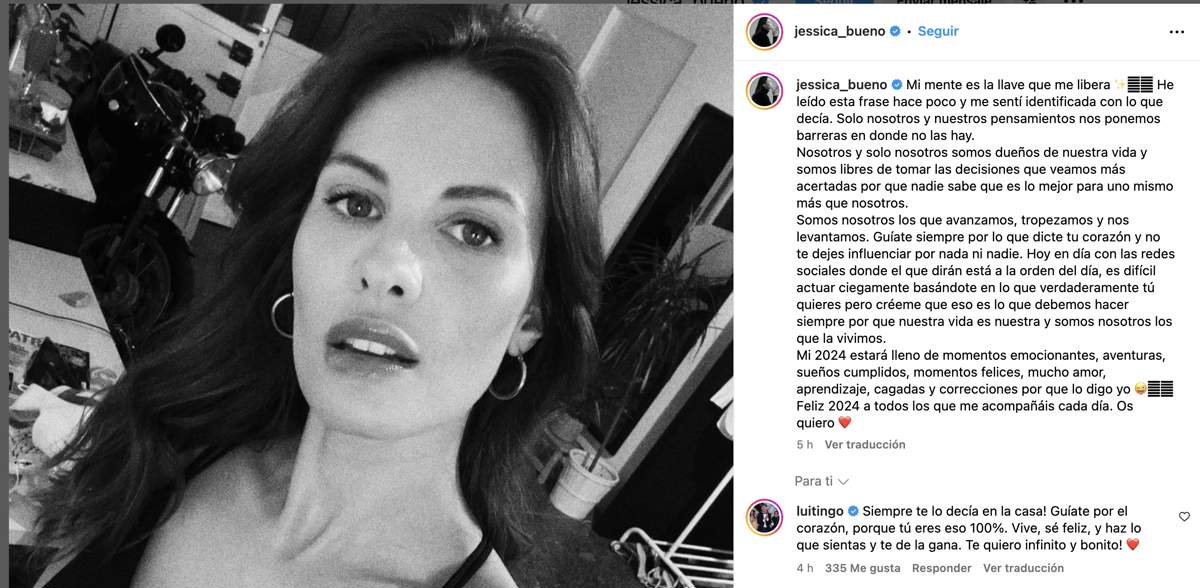The height and width of the screenshot is (588, 1200).
Task: Click the verified badge beside header username
Action: [x=895, y=31]
